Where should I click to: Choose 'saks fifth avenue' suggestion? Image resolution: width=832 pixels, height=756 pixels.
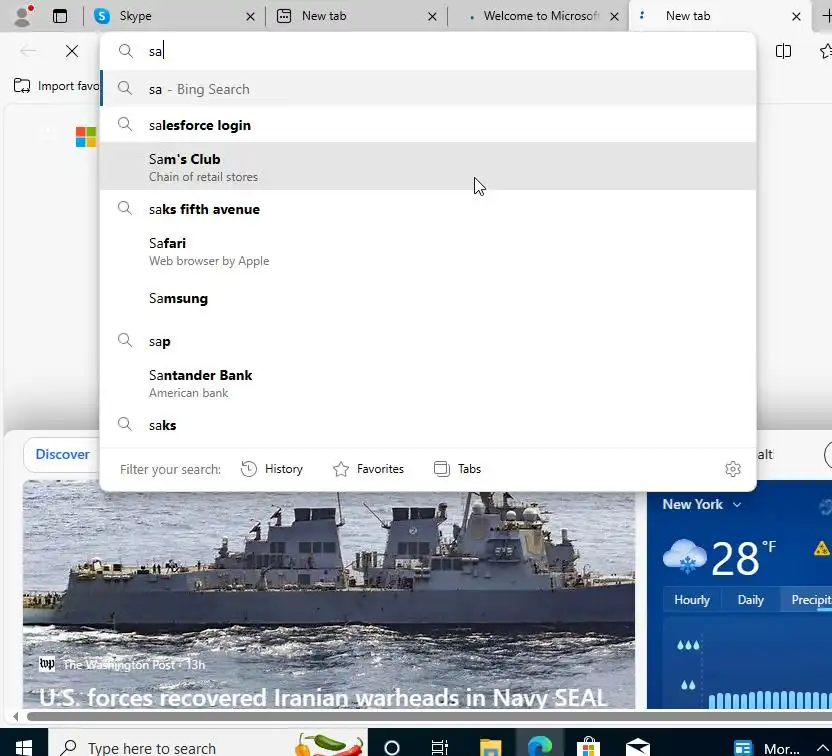[x=428, y=209]
